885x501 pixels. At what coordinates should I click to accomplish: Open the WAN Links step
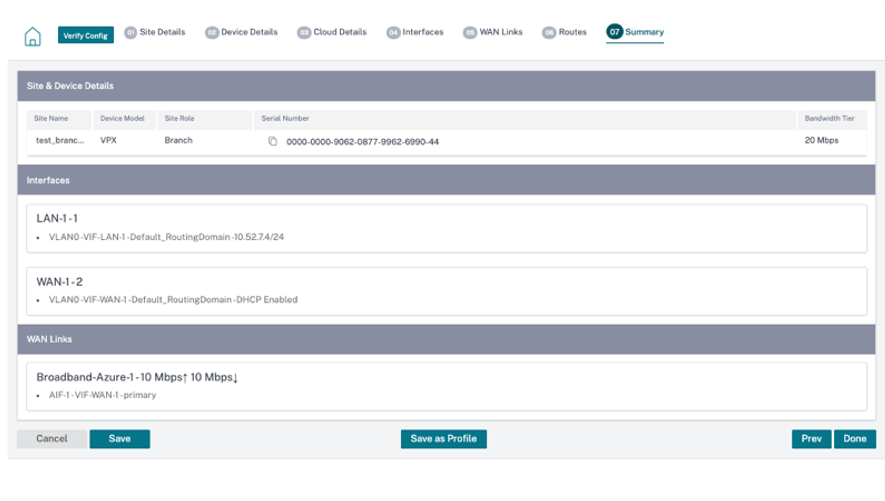point(493,32)
